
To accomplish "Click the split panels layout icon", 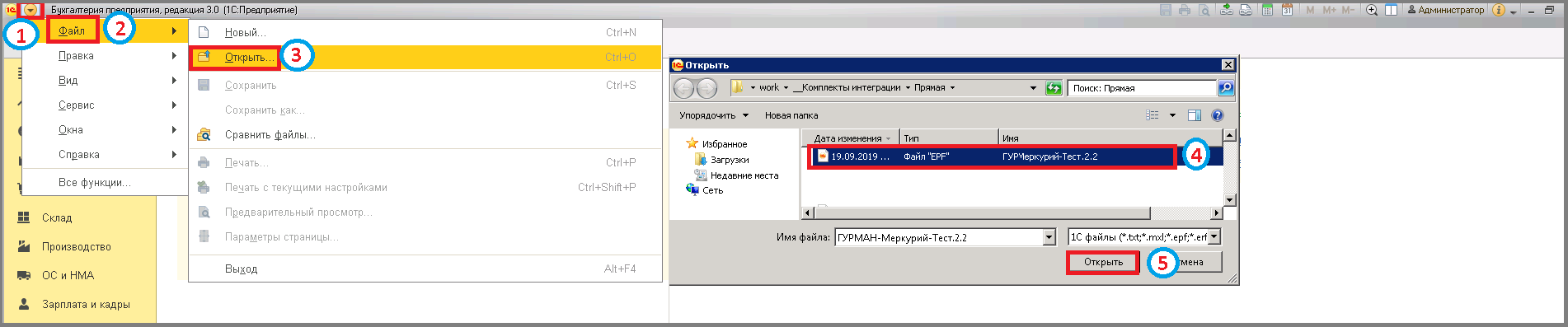I will pyautogui.click(x=1391, y=10).
